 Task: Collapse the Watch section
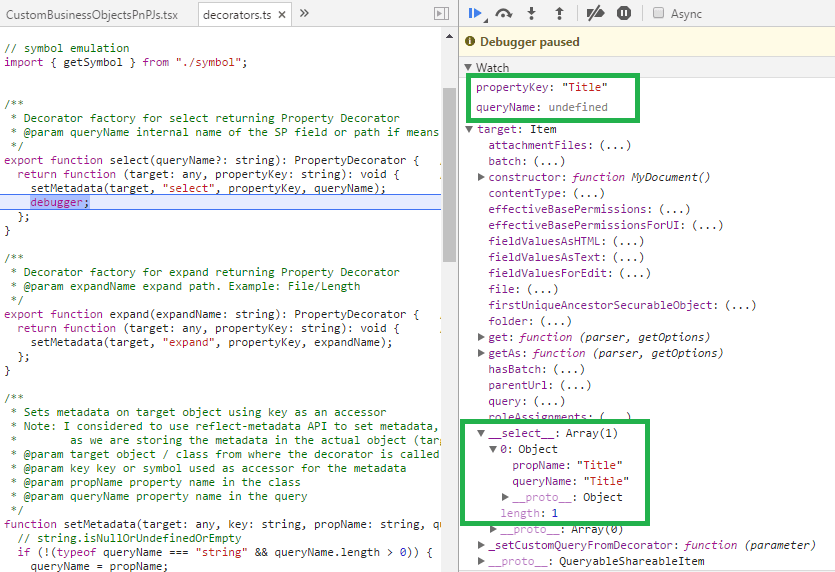coord(468,68)
